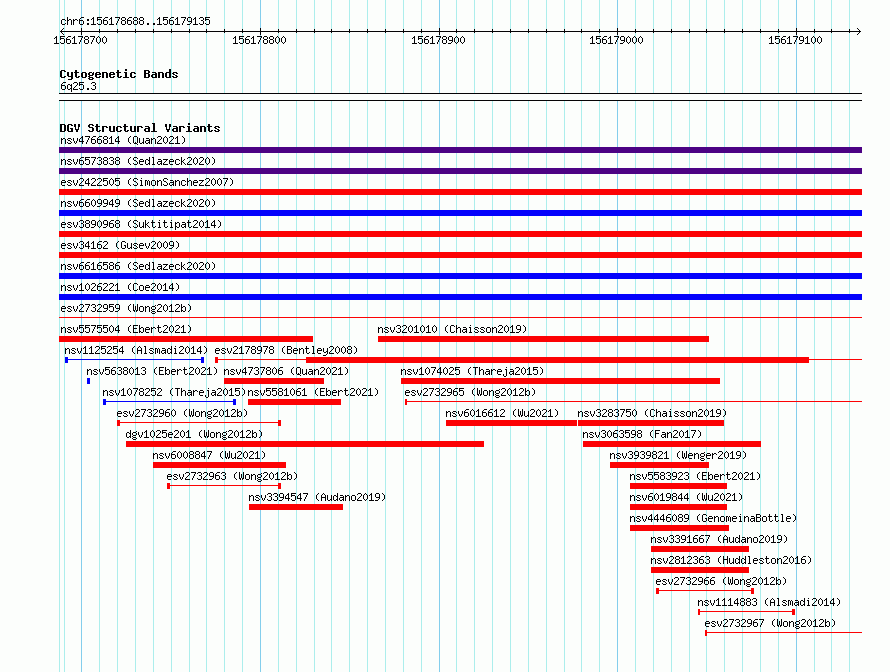
Task: Open nsv1125254 (Alsmadi2014) label
Action: click(136, 350)
